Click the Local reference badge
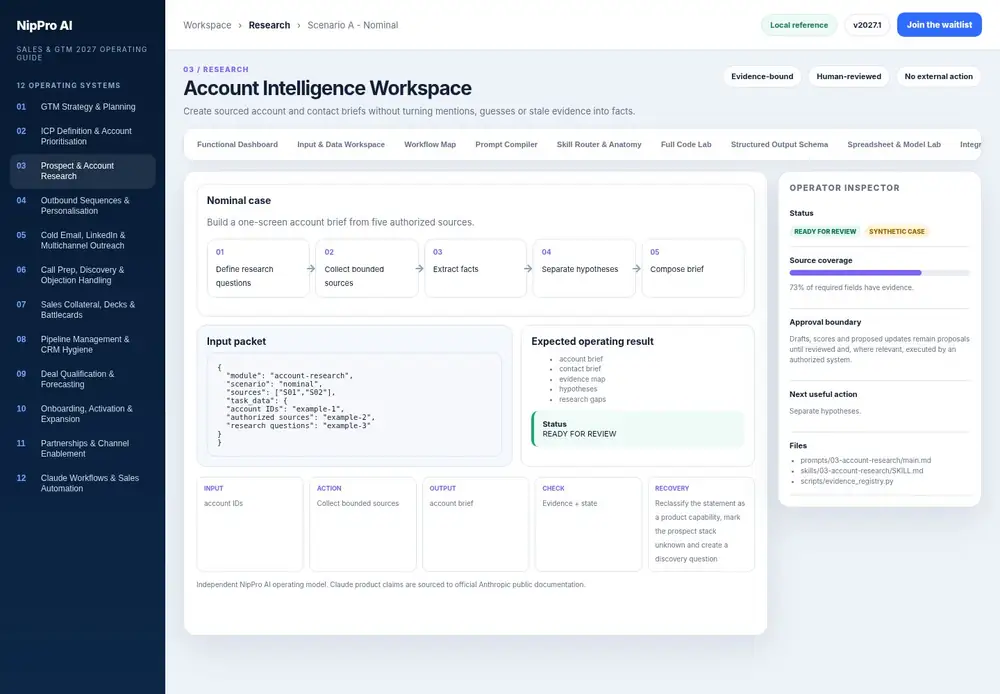This screenshot has height=694, width=1000. coord(798,25)
